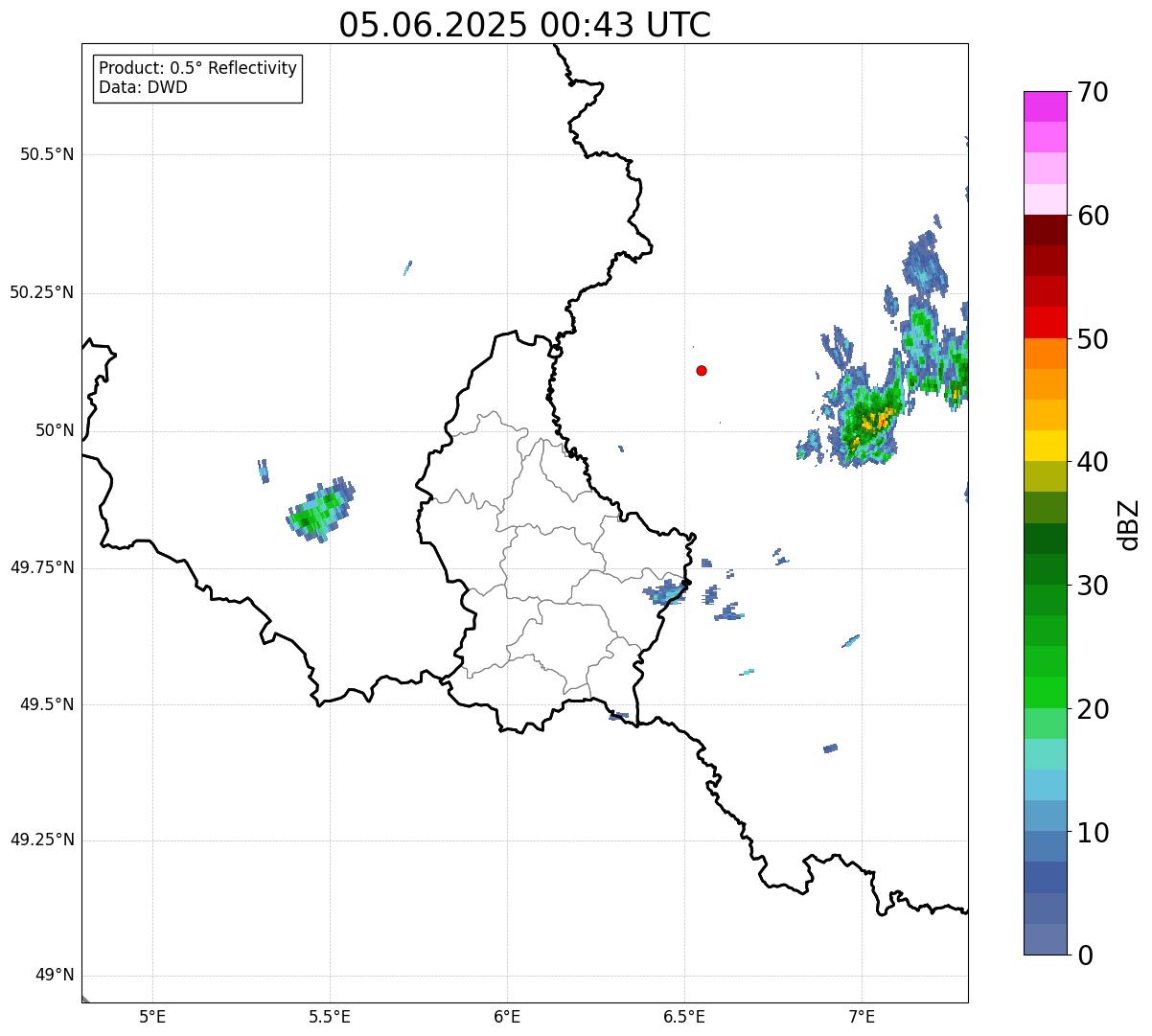
Task: Click the '50.25°N' latitude label
Action: 42,292
